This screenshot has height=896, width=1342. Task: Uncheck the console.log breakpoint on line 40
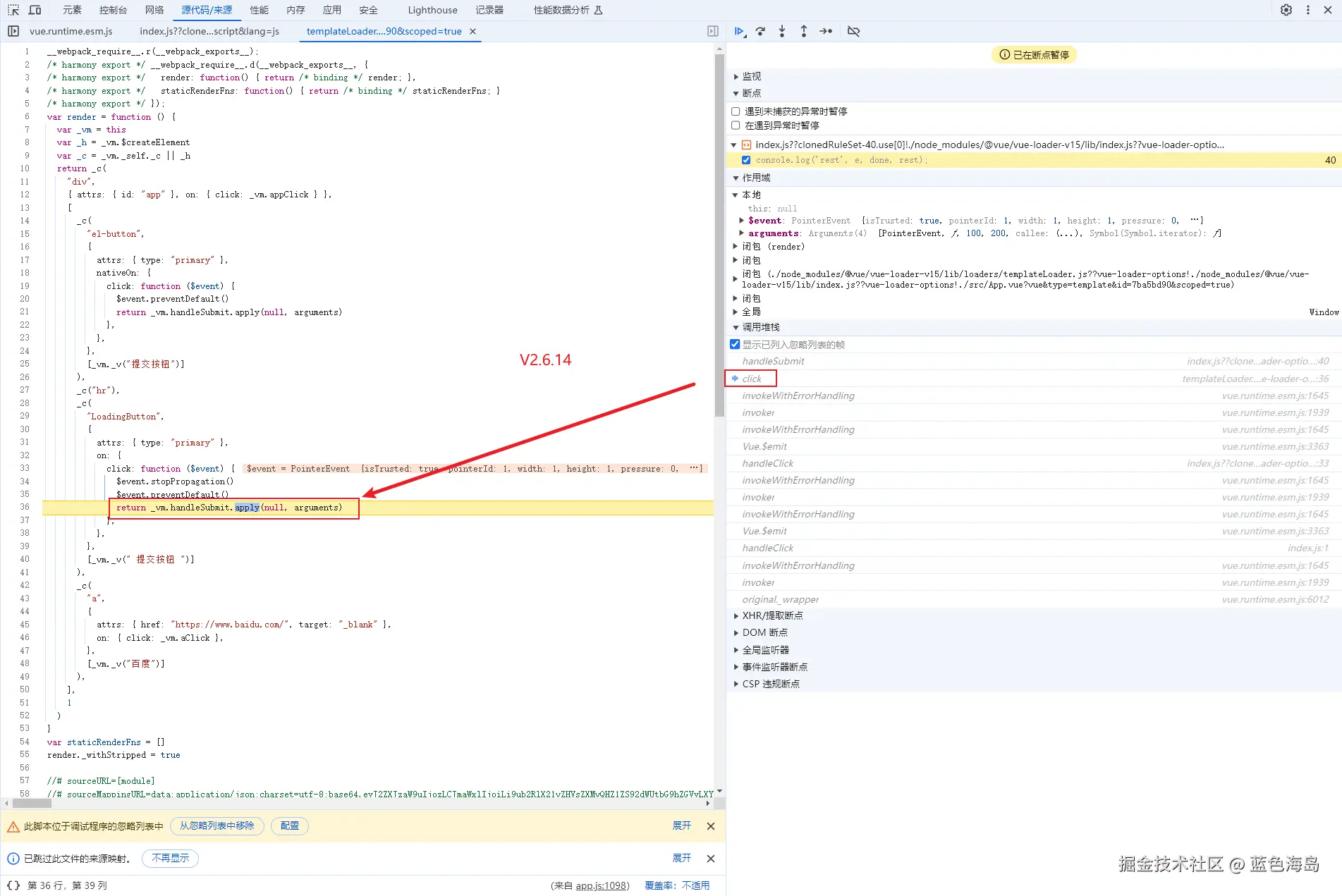(x=746, y=160)
